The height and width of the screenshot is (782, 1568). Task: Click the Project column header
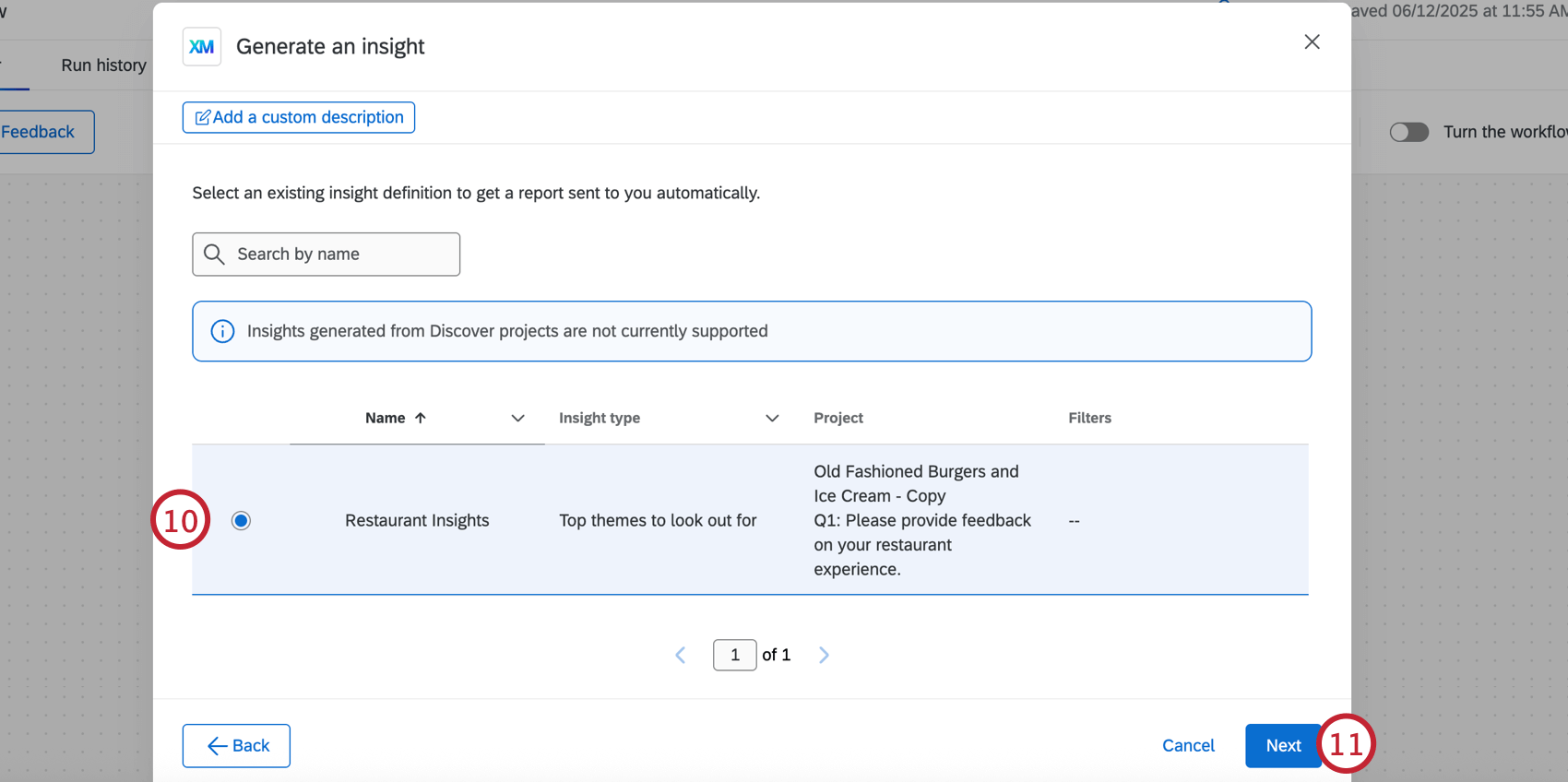point(838,418)
